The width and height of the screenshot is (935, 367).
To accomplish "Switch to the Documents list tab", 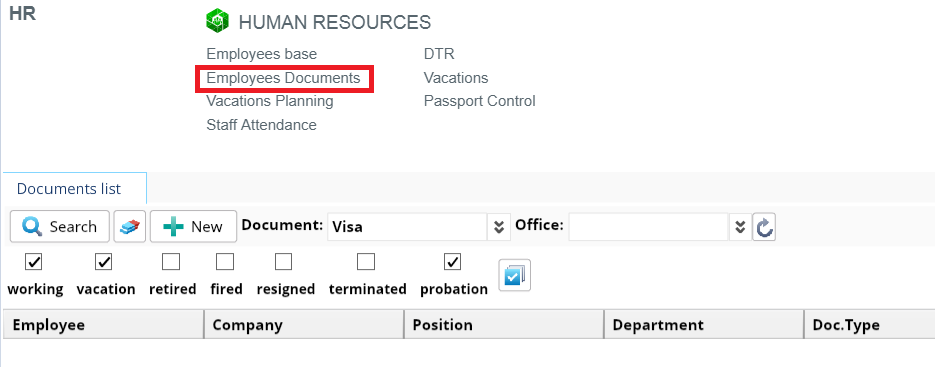I will [69, 189].
